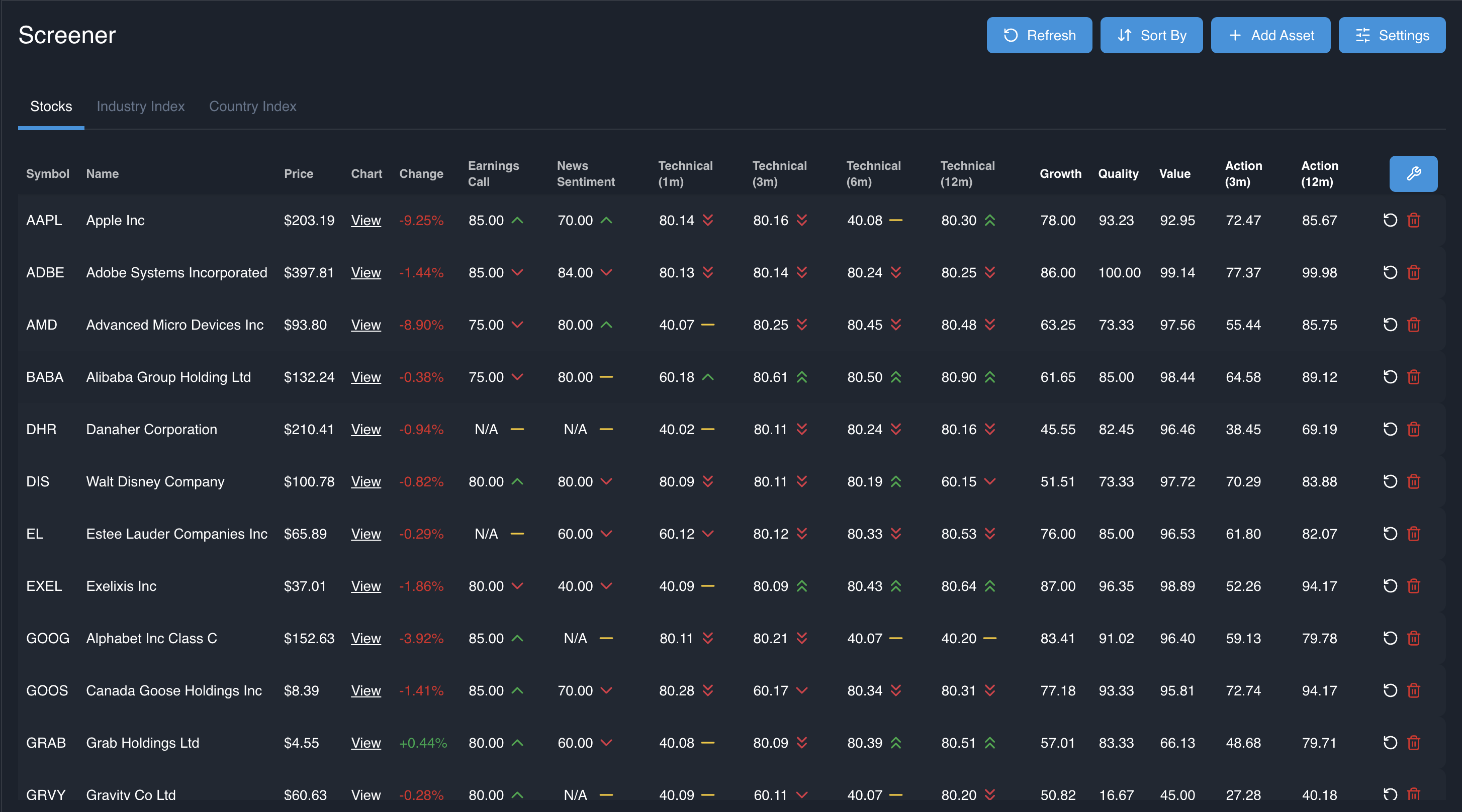Image resolution: width=1462 pixels, height=812 pixels.
Task: Sort the table by the Growth column header
Action: [x=1060, y=173]
